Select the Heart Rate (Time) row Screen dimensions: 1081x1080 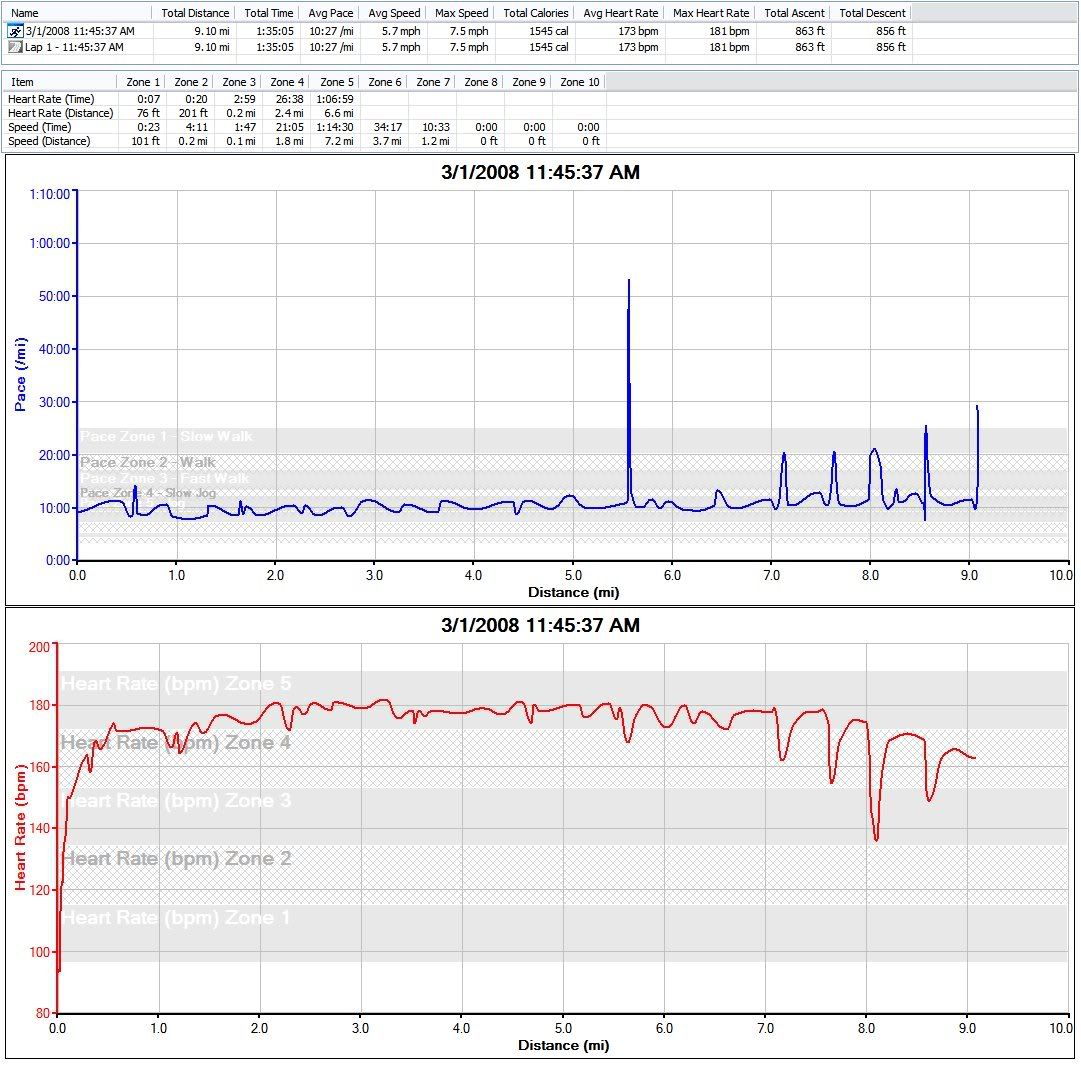point(51,99)
